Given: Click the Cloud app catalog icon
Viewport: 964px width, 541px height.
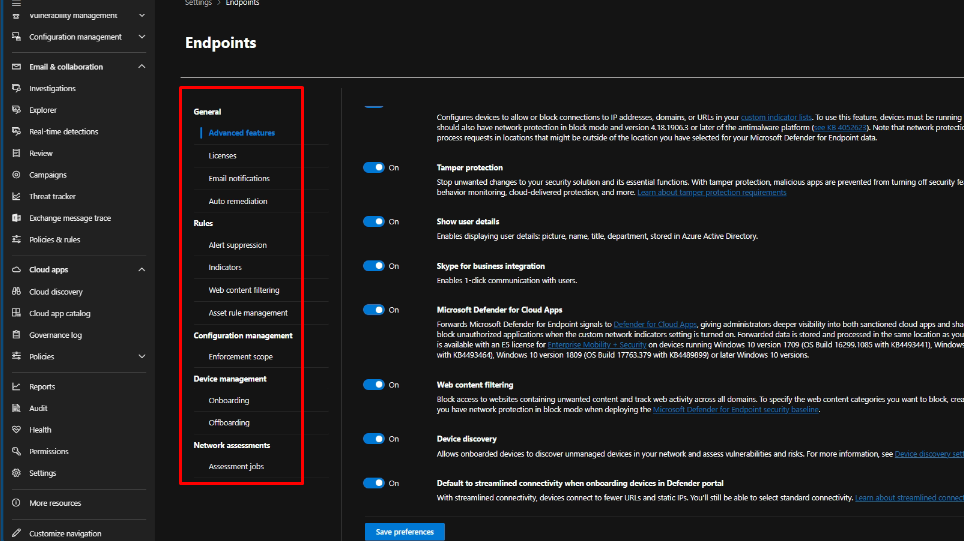Looking at the screenshot, I should point(17,313).
